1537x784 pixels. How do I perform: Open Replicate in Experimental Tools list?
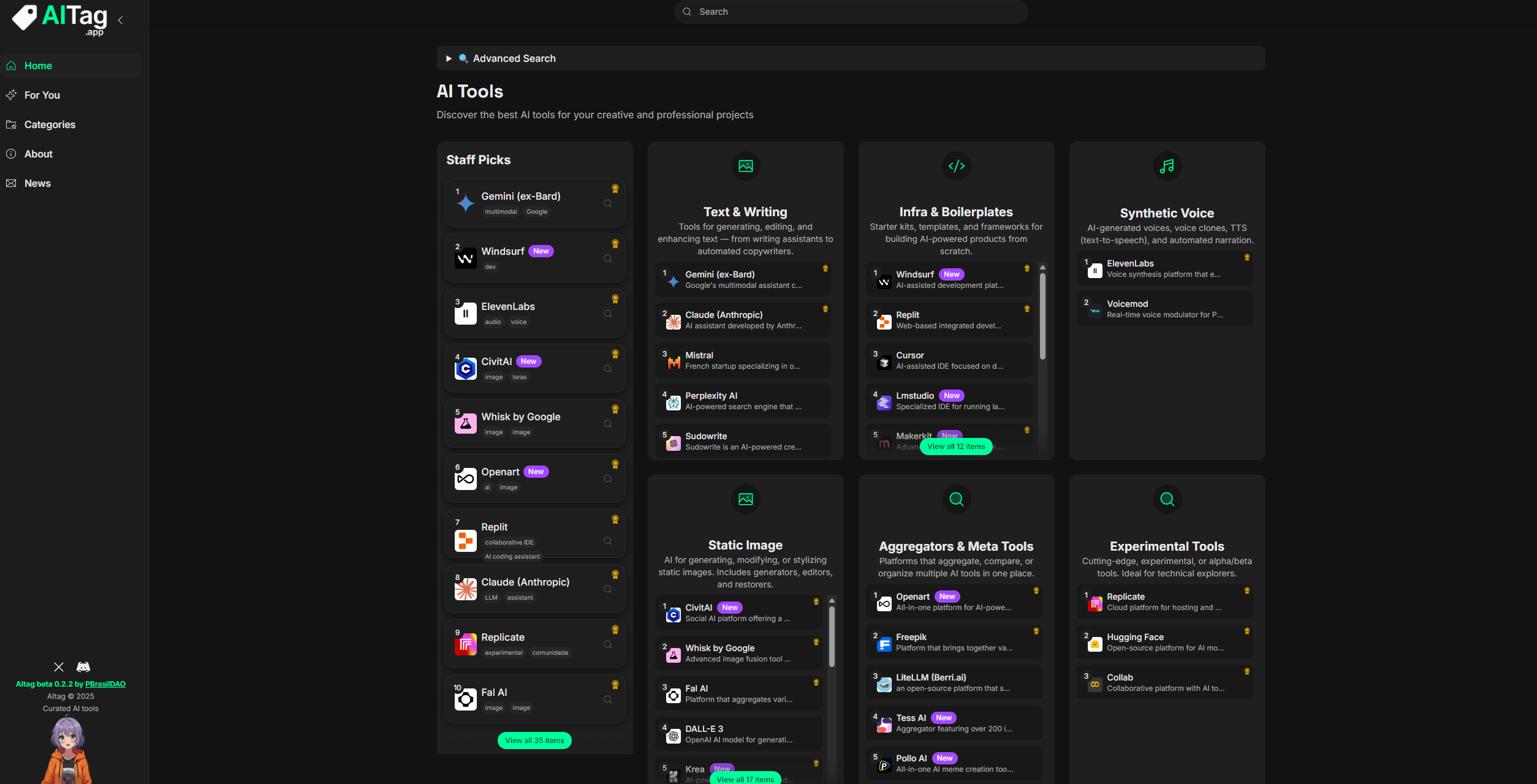pos(1164,602)
